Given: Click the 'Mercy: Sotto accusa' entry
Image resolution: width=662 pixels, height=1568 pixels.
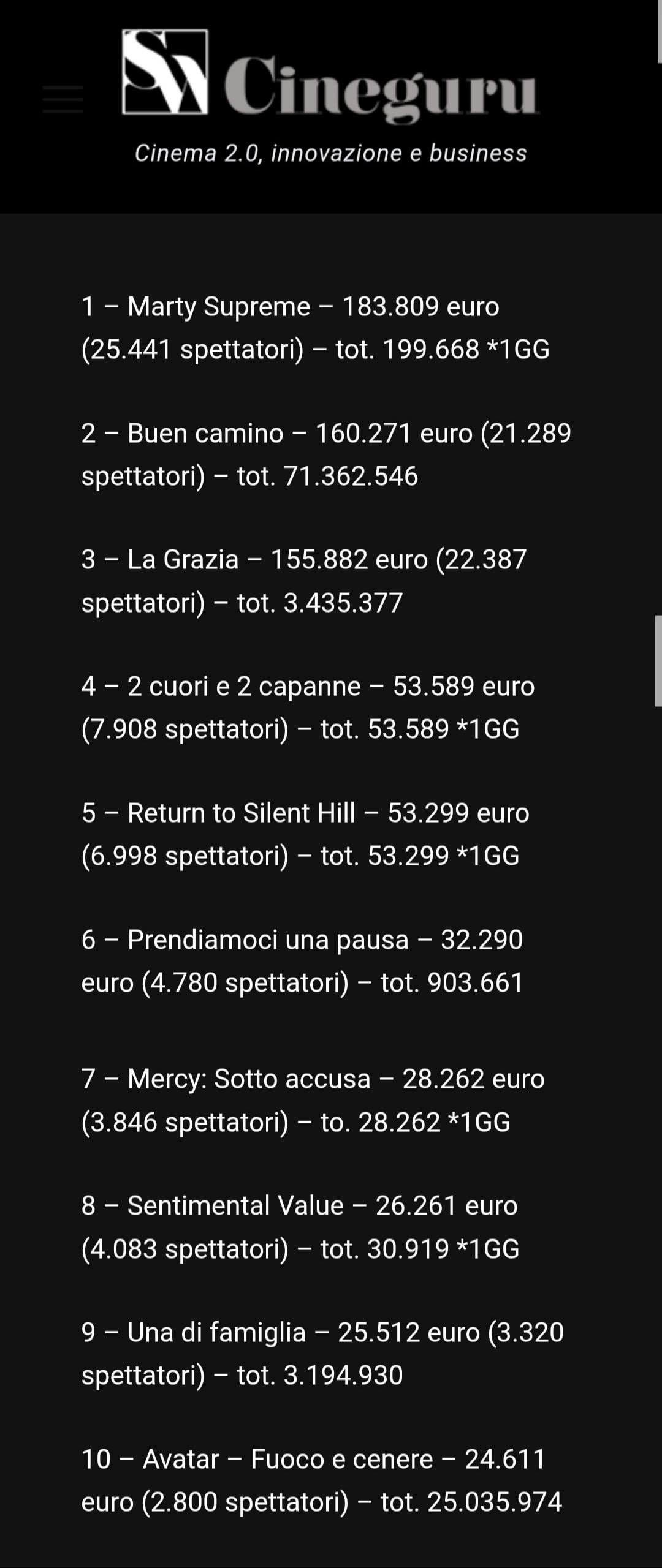Looking at the screenshot, I should [248, 1079].
